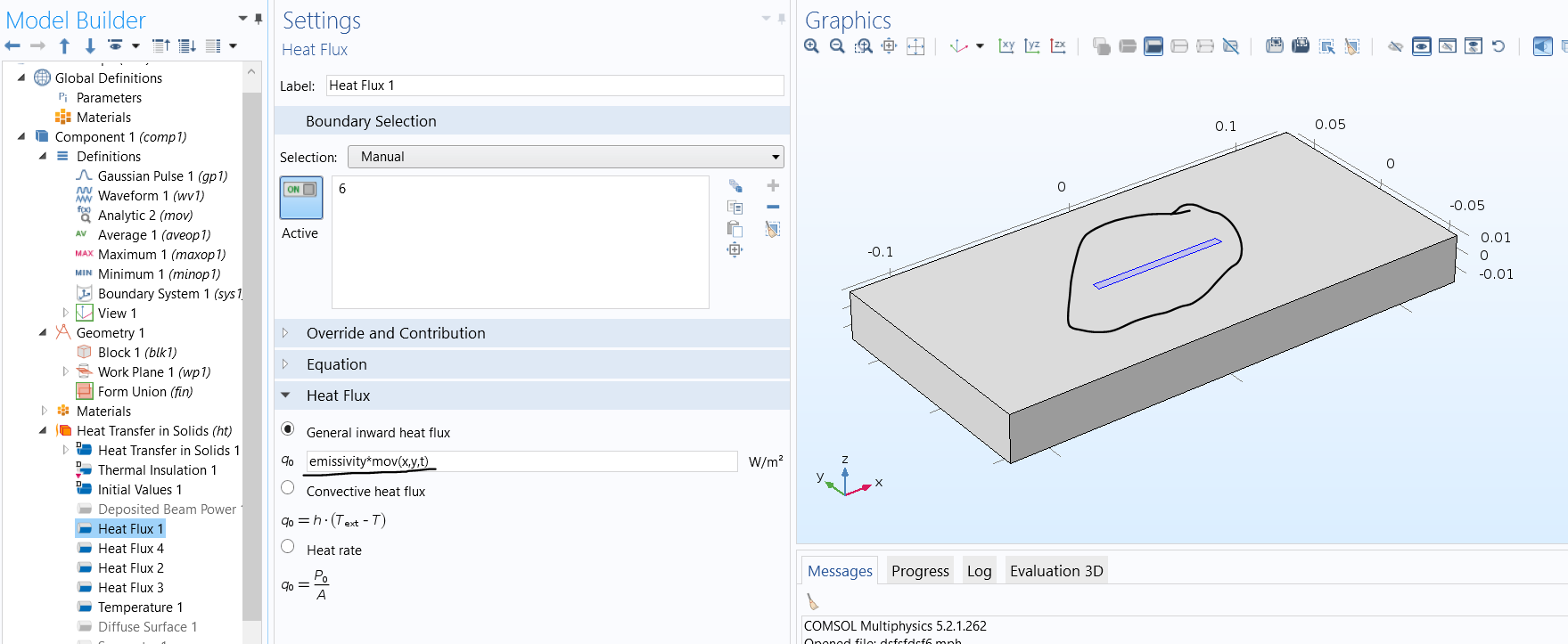Image resolution: width=1568 pixels, height=644 pixels.
Task: Expand the Equation section
Action: point(337,364)
